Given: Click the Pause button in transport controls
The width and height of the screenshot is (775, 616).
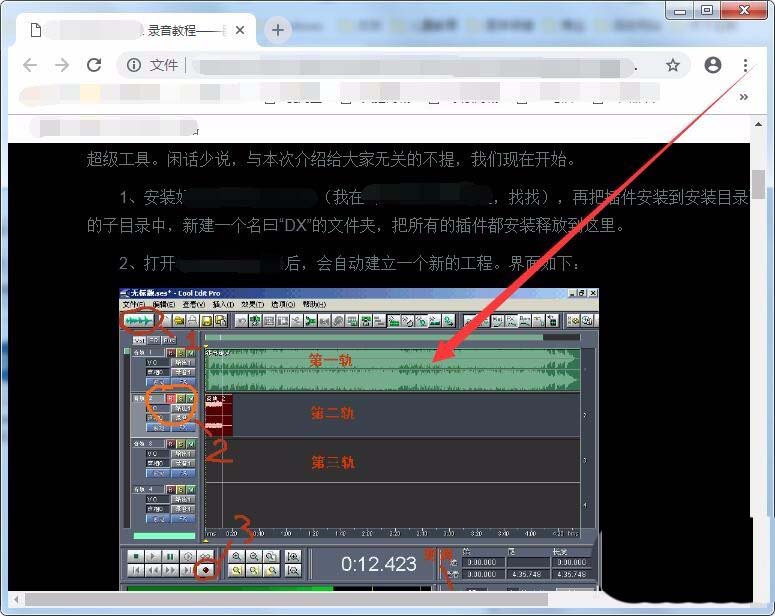Looking at the screenshot, I should tap(170, 555).
